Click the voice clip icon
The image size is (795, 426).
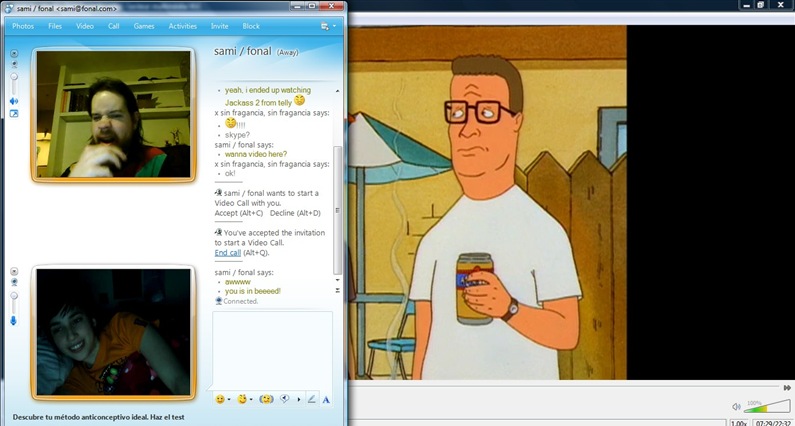click(x=285, y=400)
